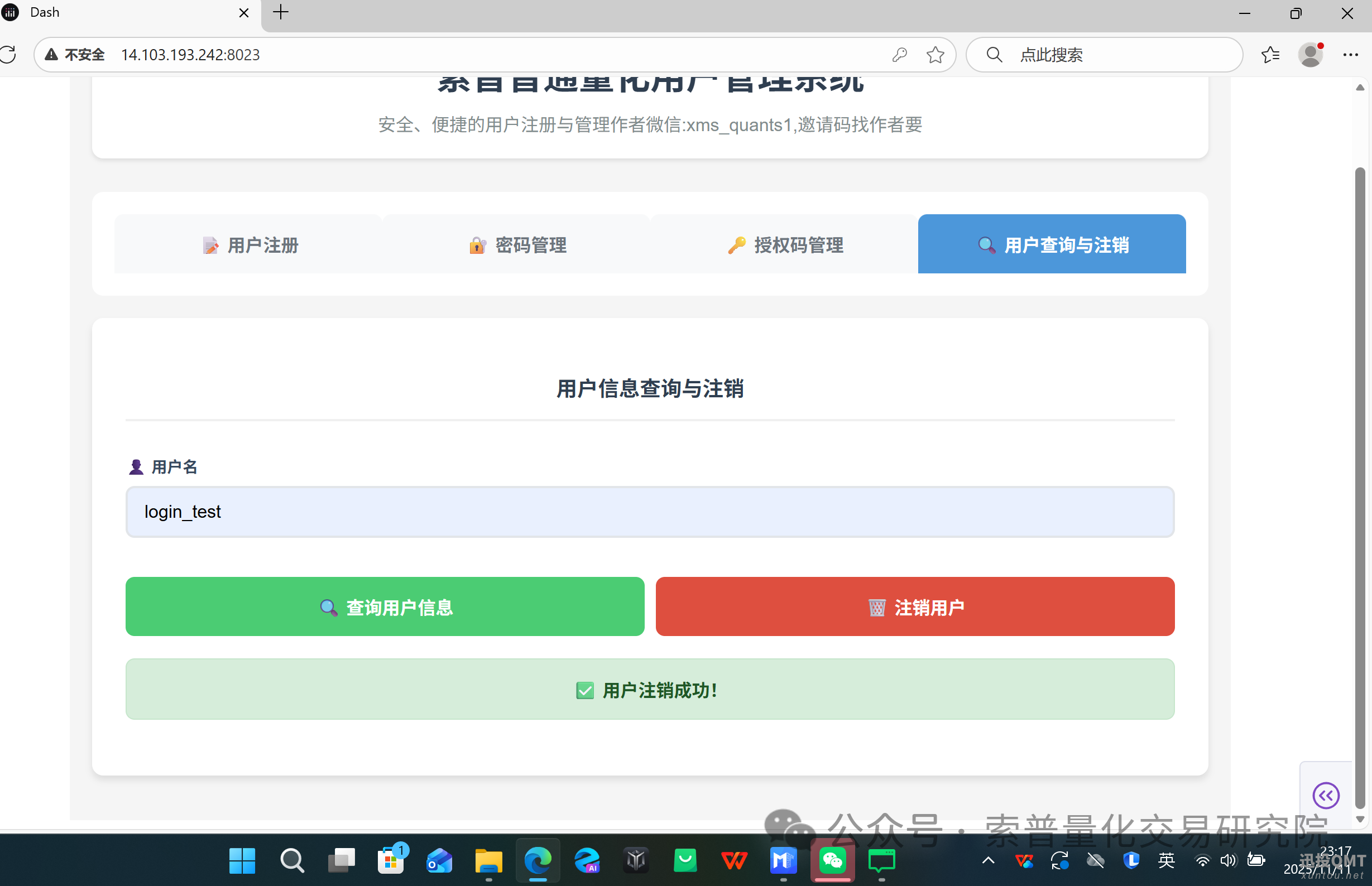Open Windows Search from the taskbar
Viewport: 1372px width, 886px height.
pyautogui.click(x=291, y=861)
